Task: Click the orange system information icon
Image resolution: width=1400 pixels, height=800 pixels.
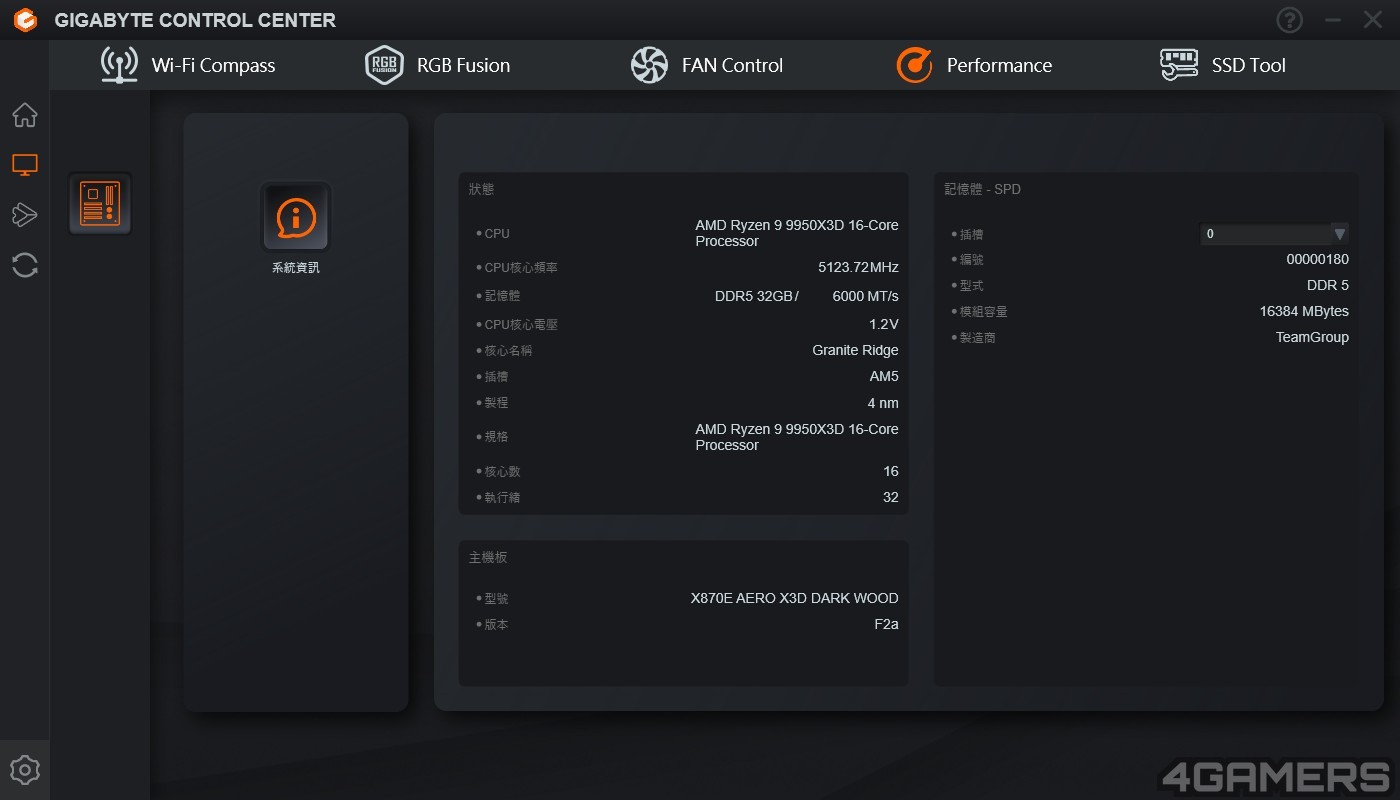Action: [296, 217]
